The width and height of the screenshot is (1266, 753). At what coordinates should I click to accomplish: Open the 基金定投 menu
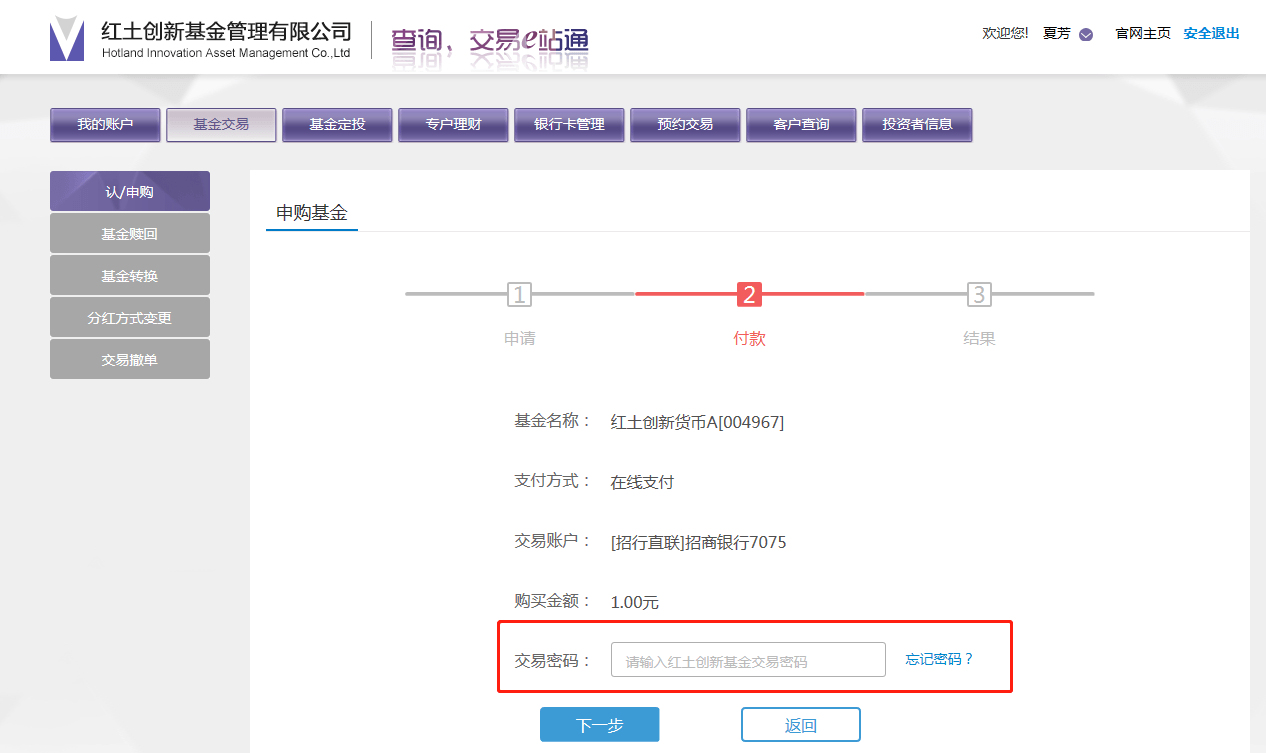tap(337, 125)
